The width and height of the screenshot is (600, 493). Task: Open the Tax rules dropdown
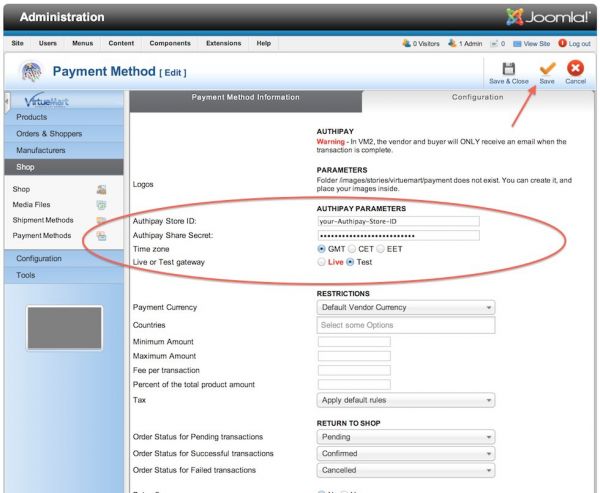406,400
